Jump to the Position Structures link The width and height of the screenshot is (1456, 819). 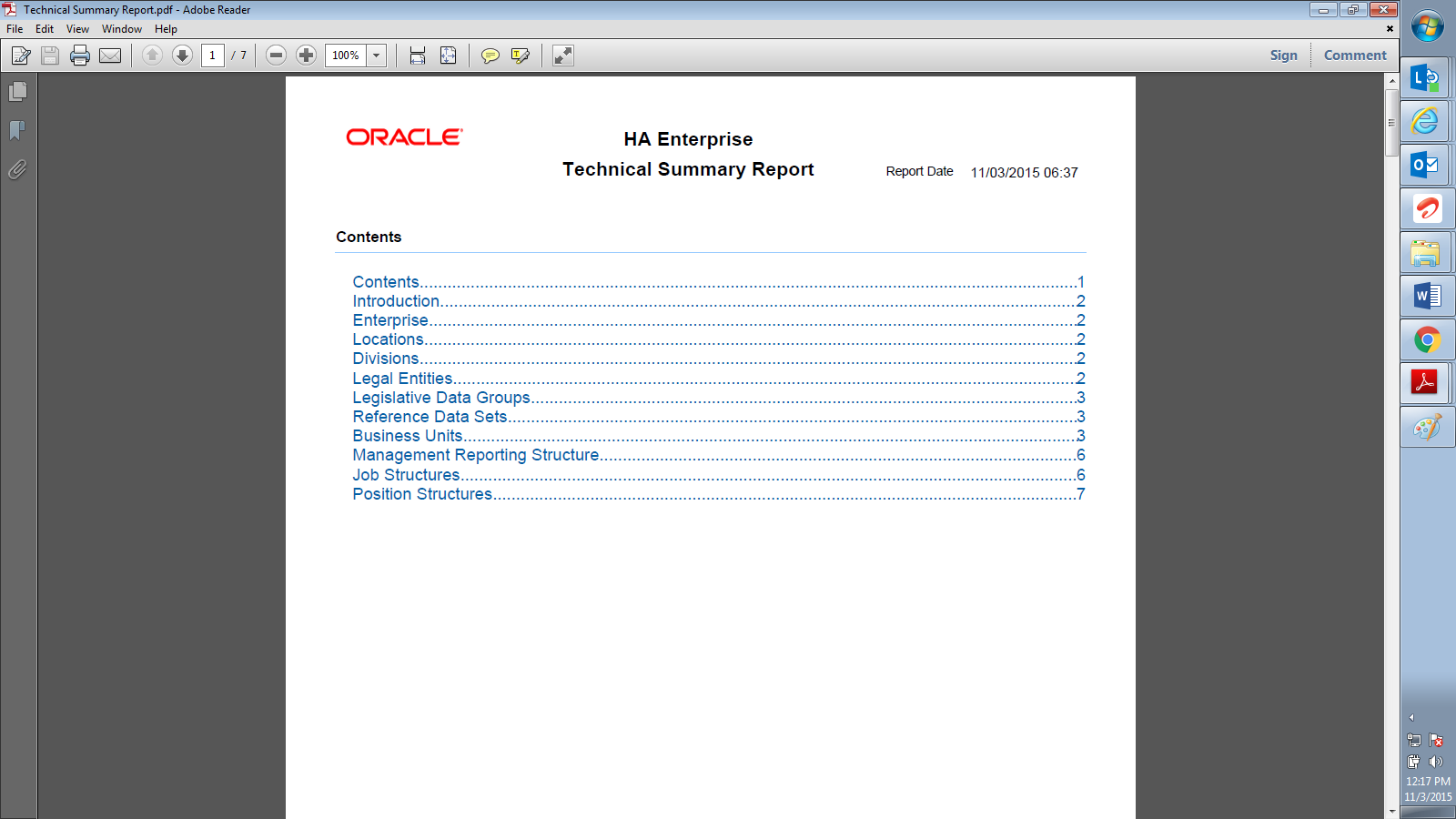click(x=719, y=494)
